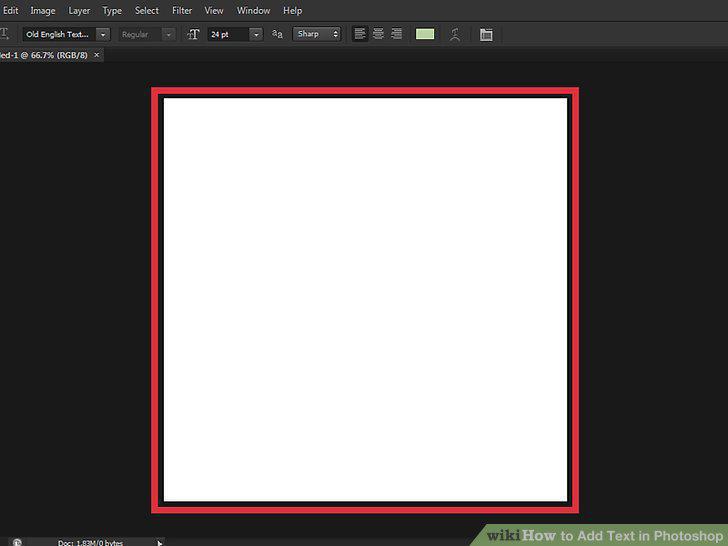Select right align text
Image resolution: width=728 pixels, height=546 pixels.
tap(396, 34)
